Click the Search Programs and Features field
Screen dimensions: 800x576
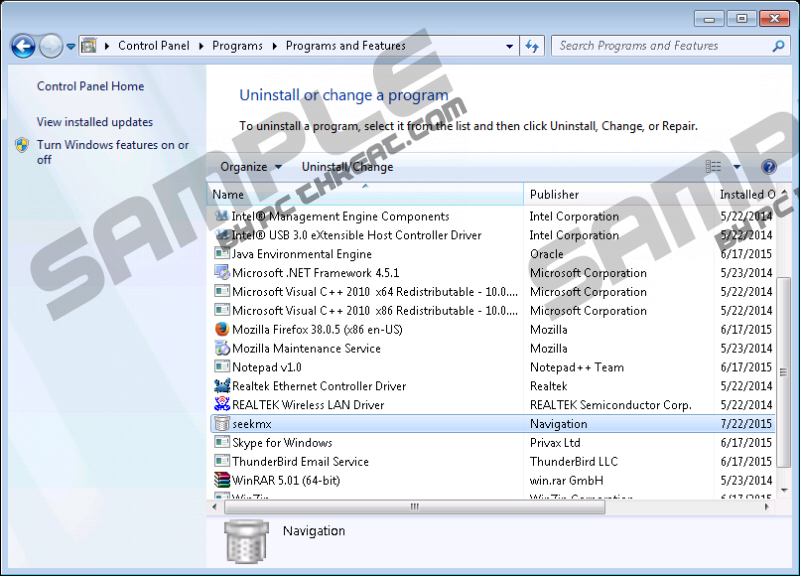(x=660, y=46)
